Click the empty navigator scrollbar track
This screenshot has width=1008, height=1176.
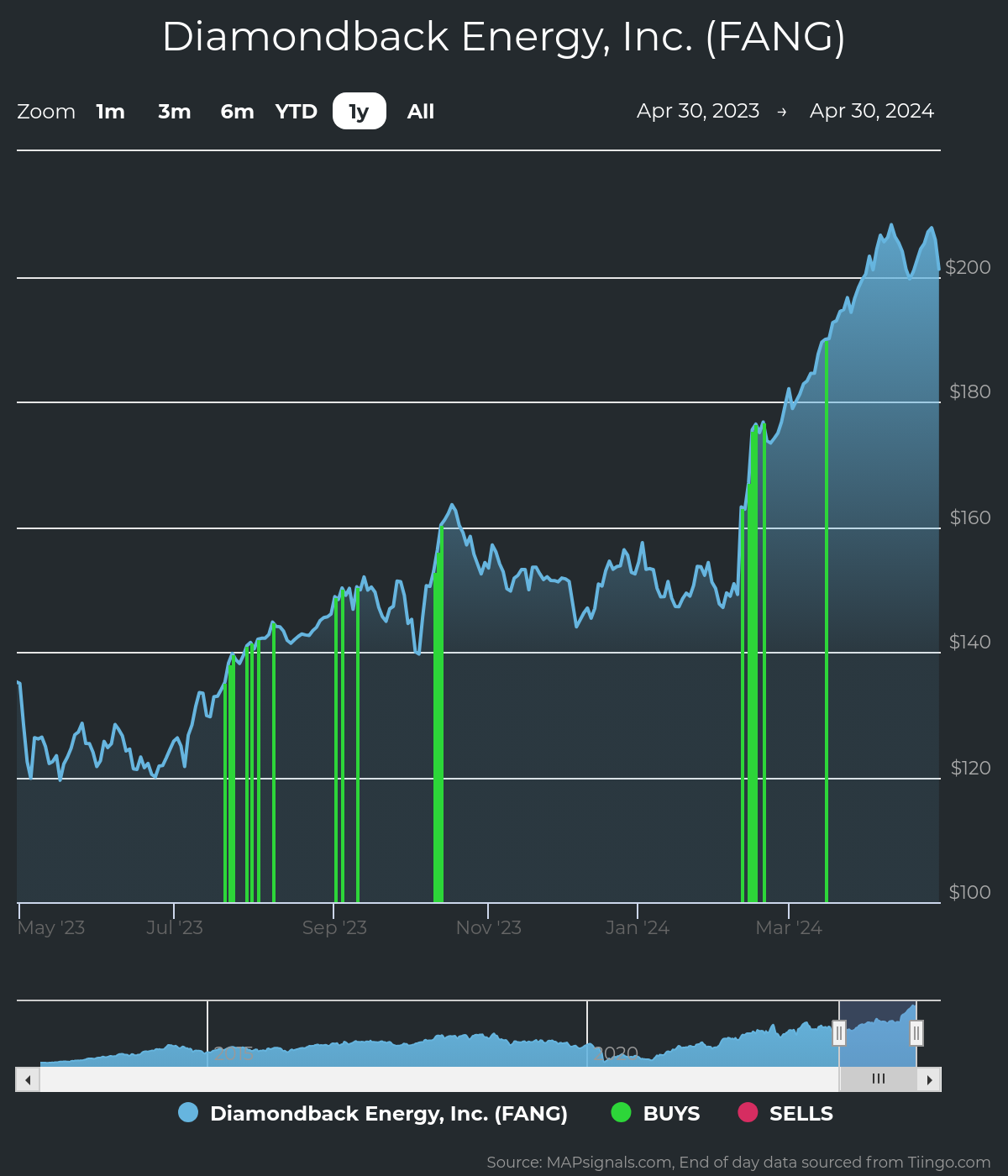pos(420,1079)
